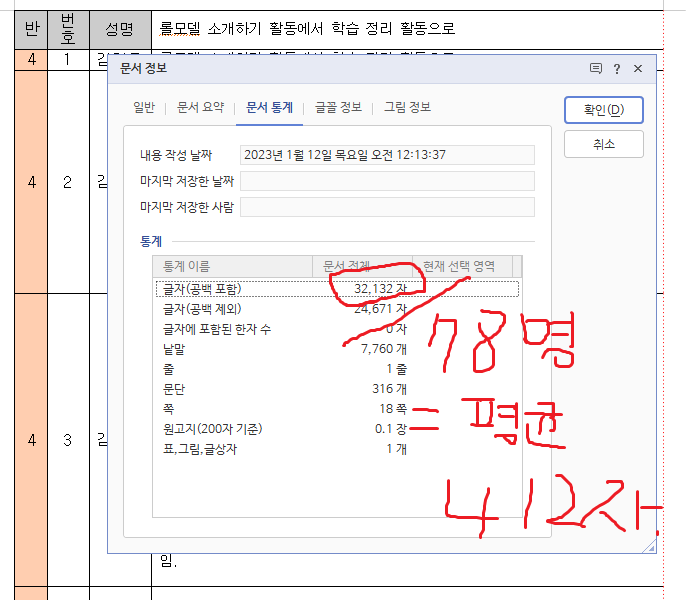This screenshot has width=694, height=600.
Task: Click number 3 cell in document table
Action: coord(68,440)
